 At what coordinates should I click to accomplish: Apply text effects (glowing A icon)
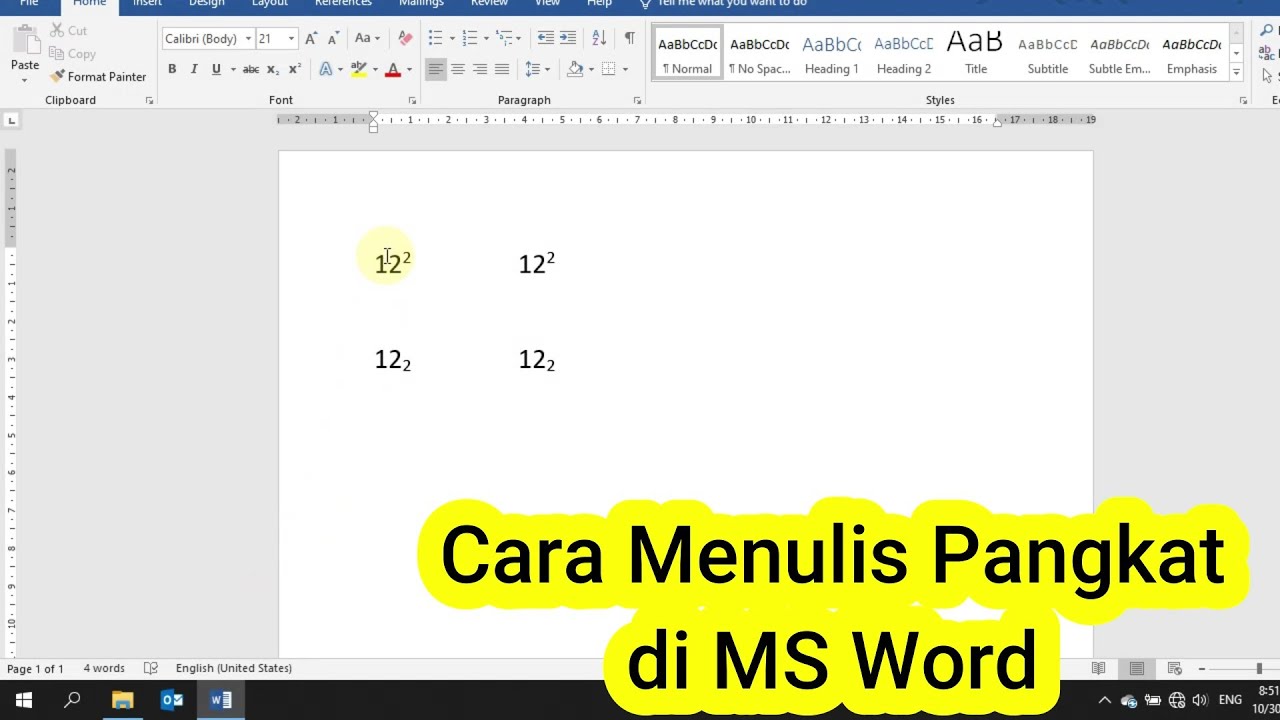[326, 69]
